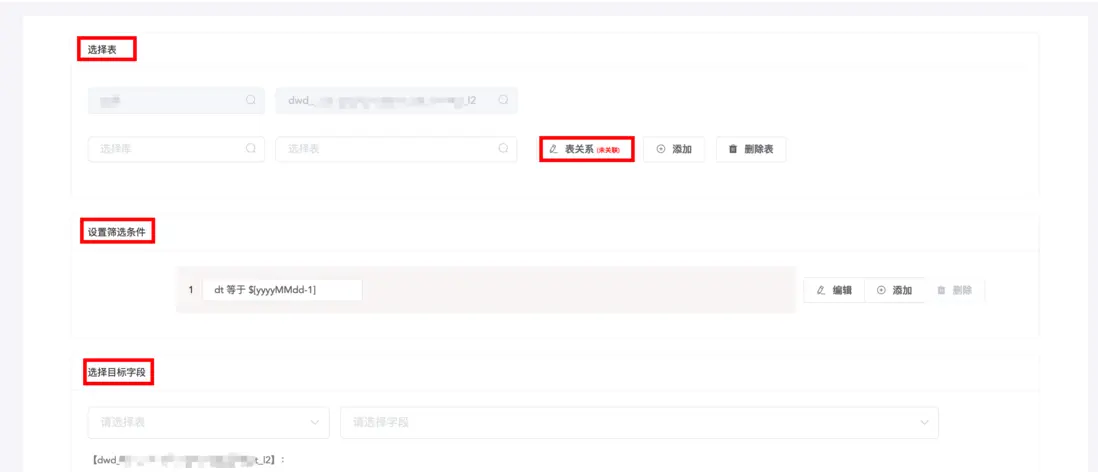Click search icon in greyed-out database field
This screenshot has width=1098, height=472.
coord(250,100)
